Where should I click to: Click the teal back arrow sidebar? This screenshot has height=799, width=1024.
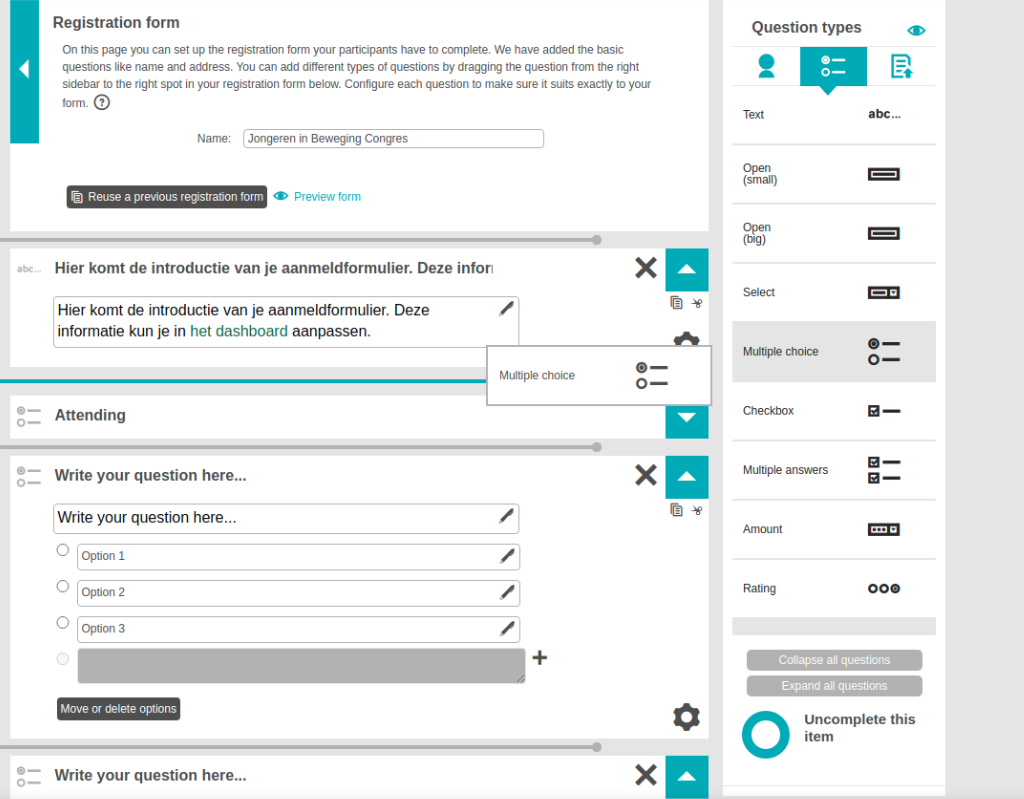[24, 71]
